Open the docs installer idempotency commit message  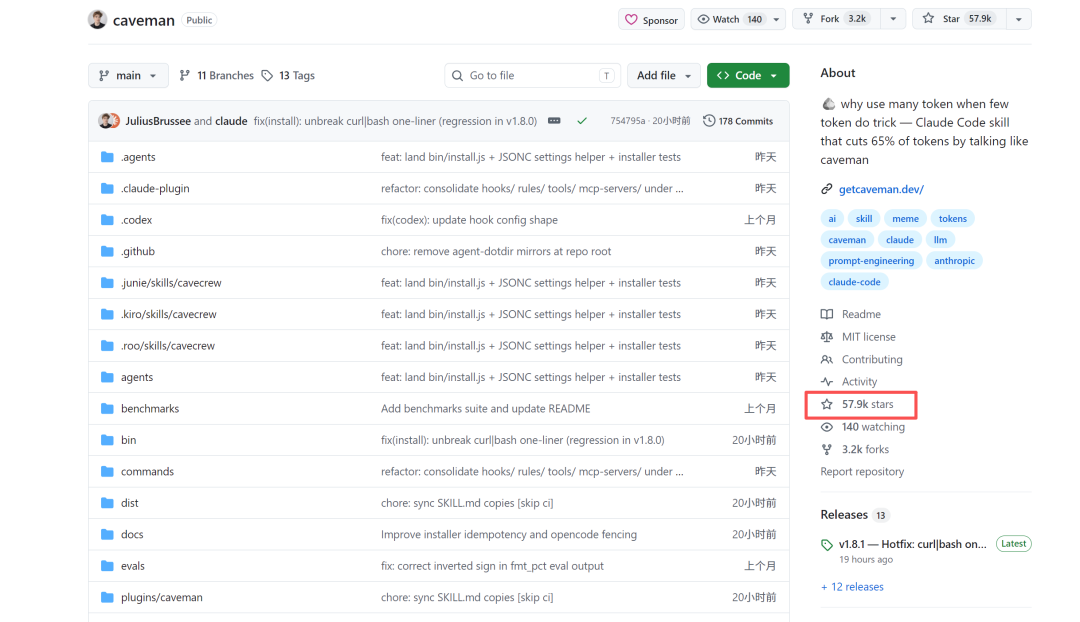[x=509, y=535]
